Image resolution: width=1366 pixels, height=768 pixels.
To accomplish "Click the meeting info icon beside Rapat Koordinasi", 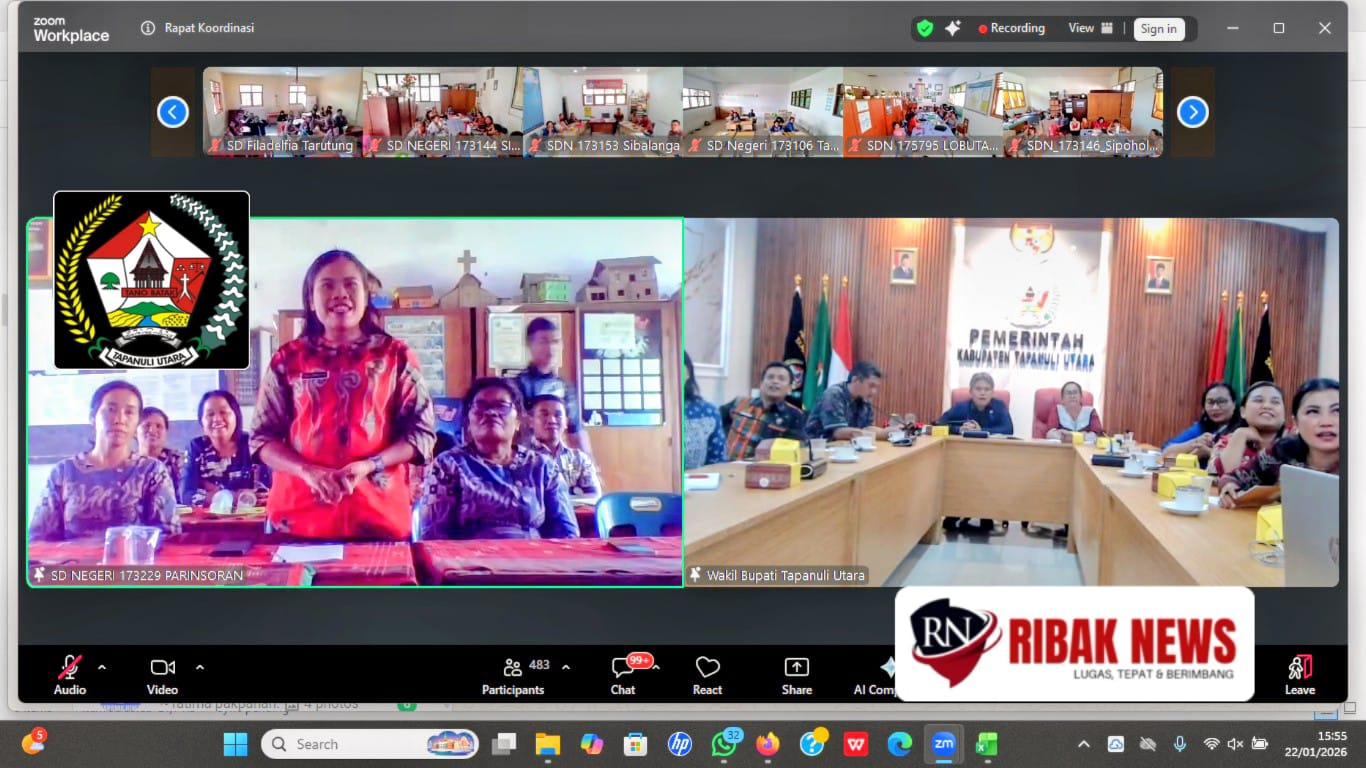I will [x=148, y=28].
